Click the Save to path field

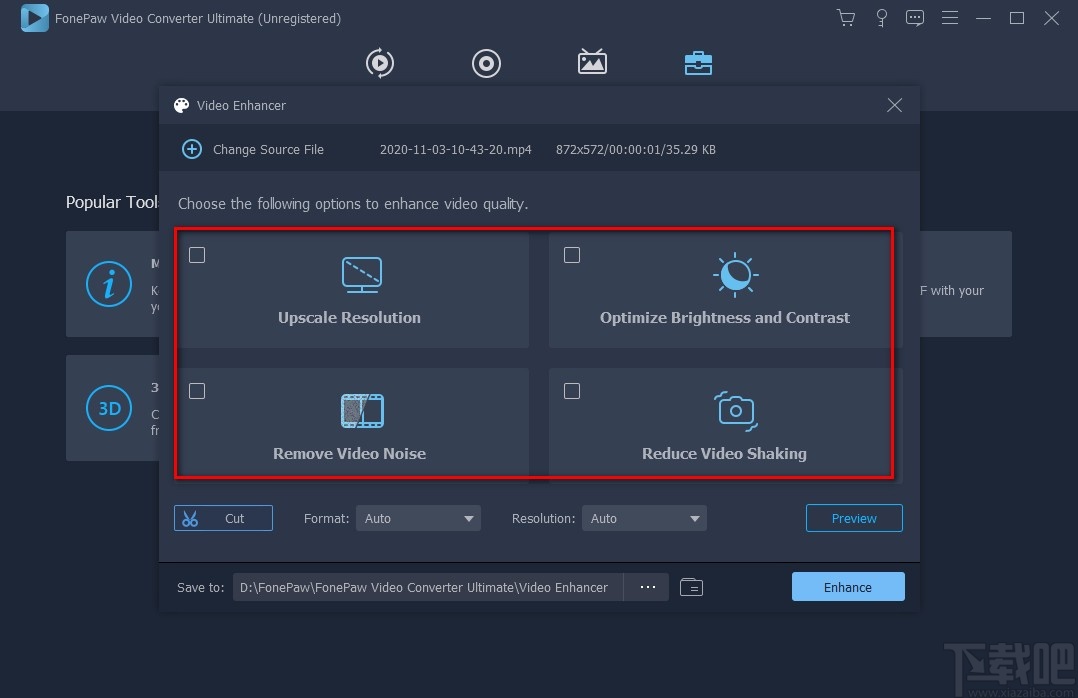(x=428, y=587)
